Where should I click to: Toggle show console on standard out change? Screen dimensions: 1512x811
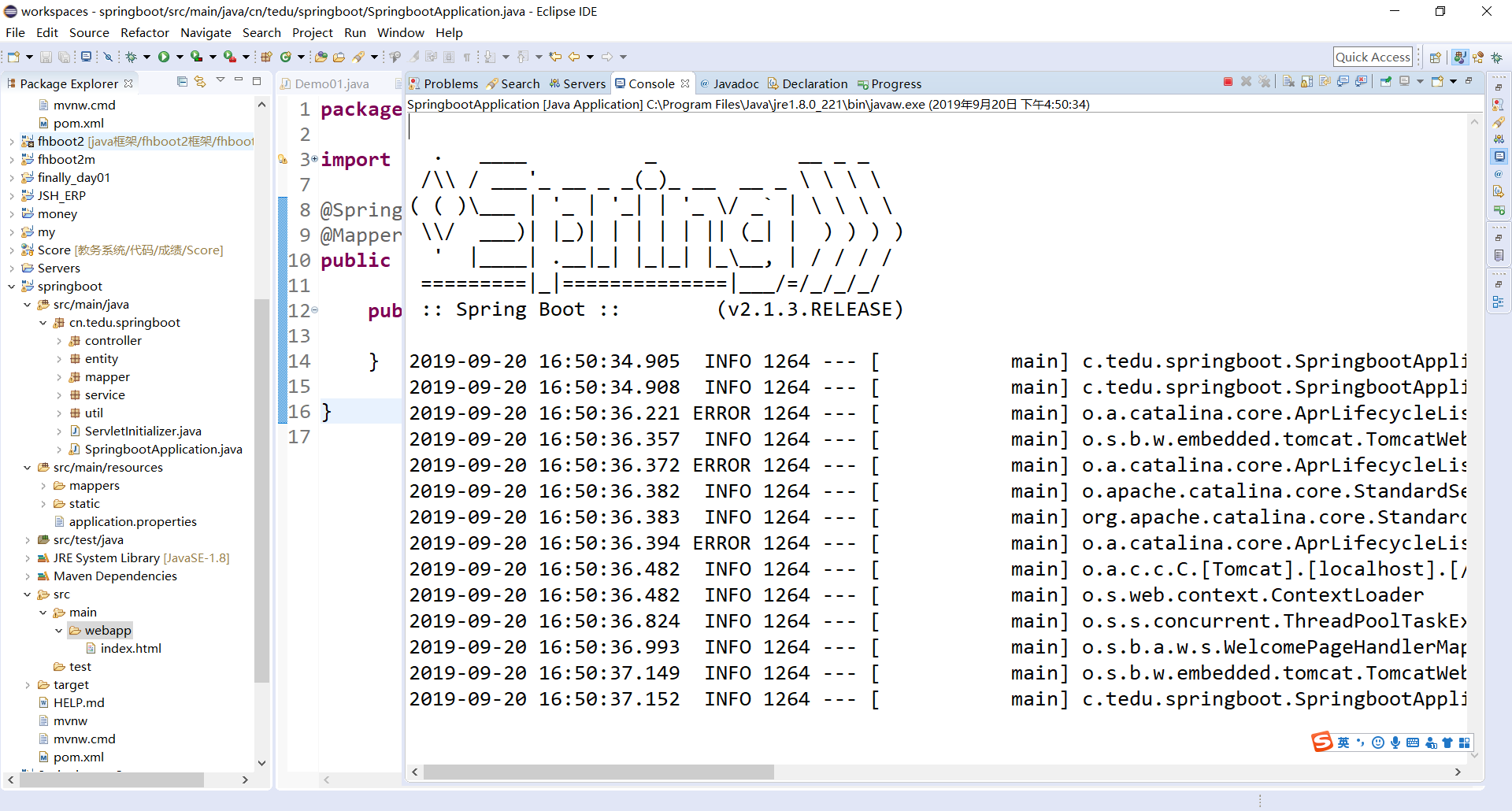pos(1343,81)
